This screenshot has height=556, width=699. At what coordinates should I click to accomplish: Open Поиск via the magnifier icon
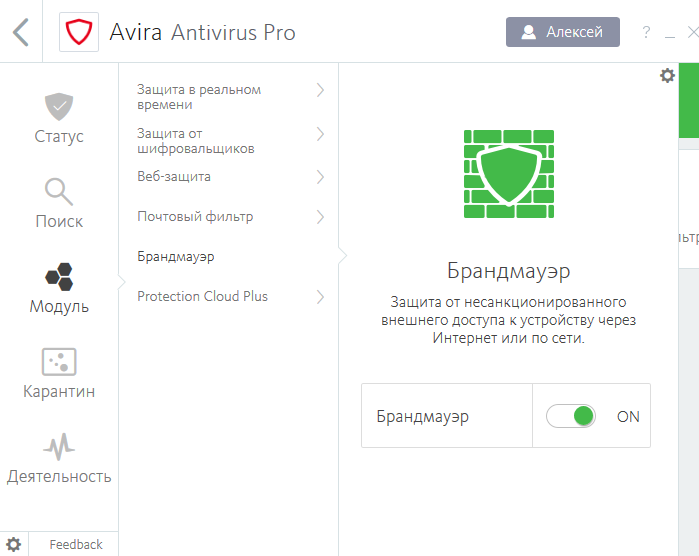click(58, 192)
